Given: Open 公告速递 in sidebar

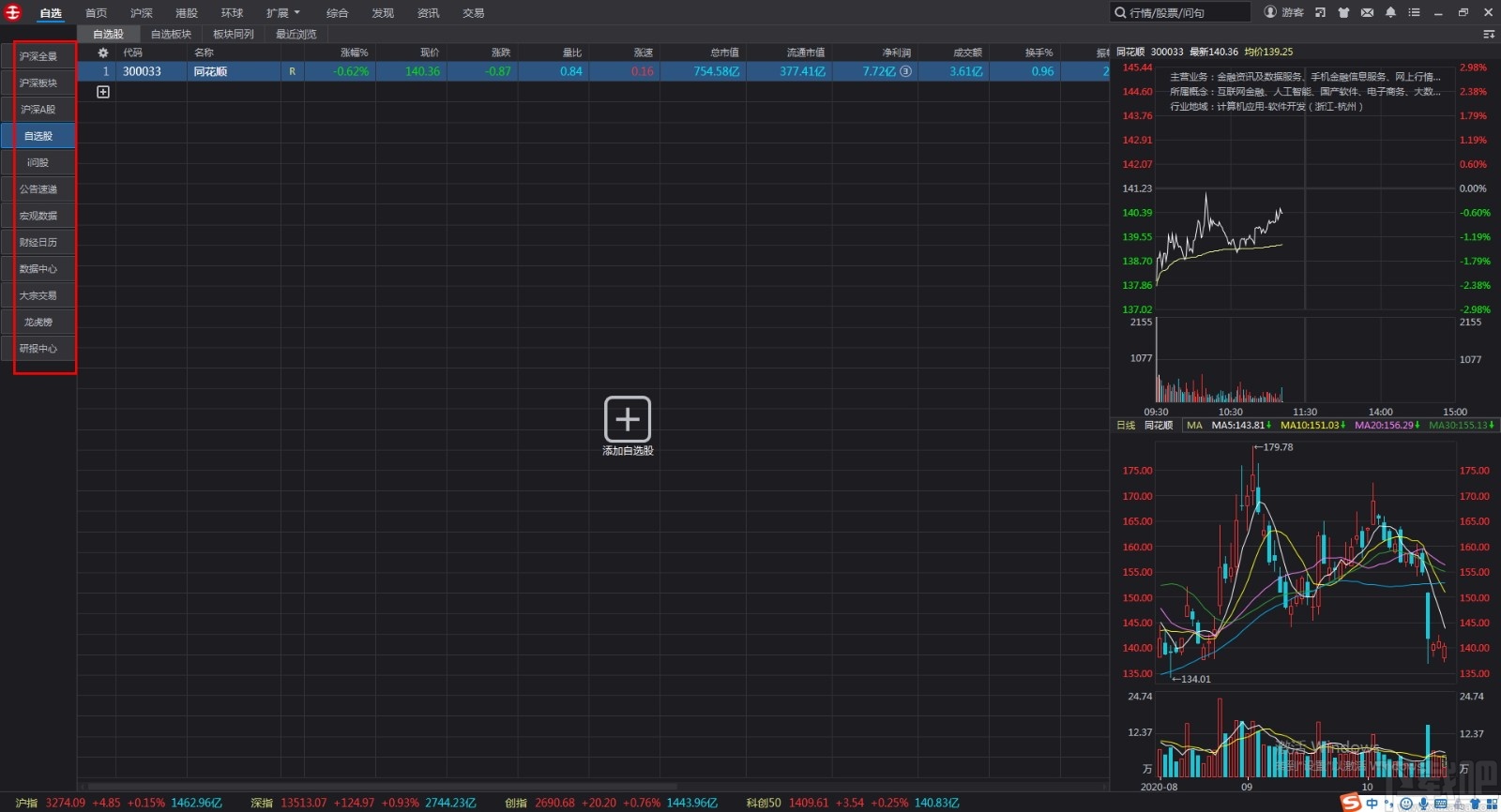Looking at the screenshot, I should (38, 189).
